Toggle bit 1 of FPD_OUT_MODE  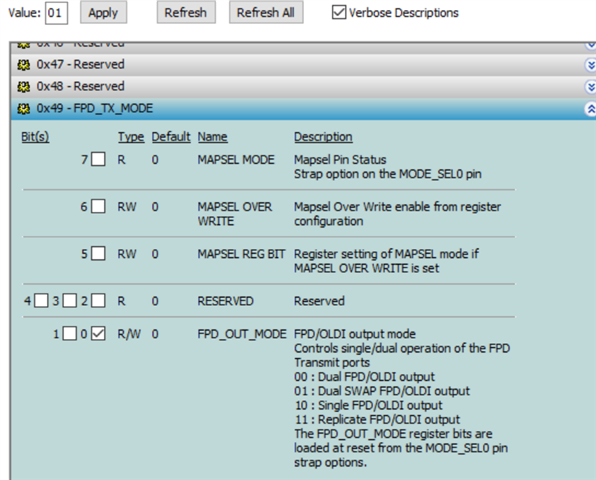70,334
